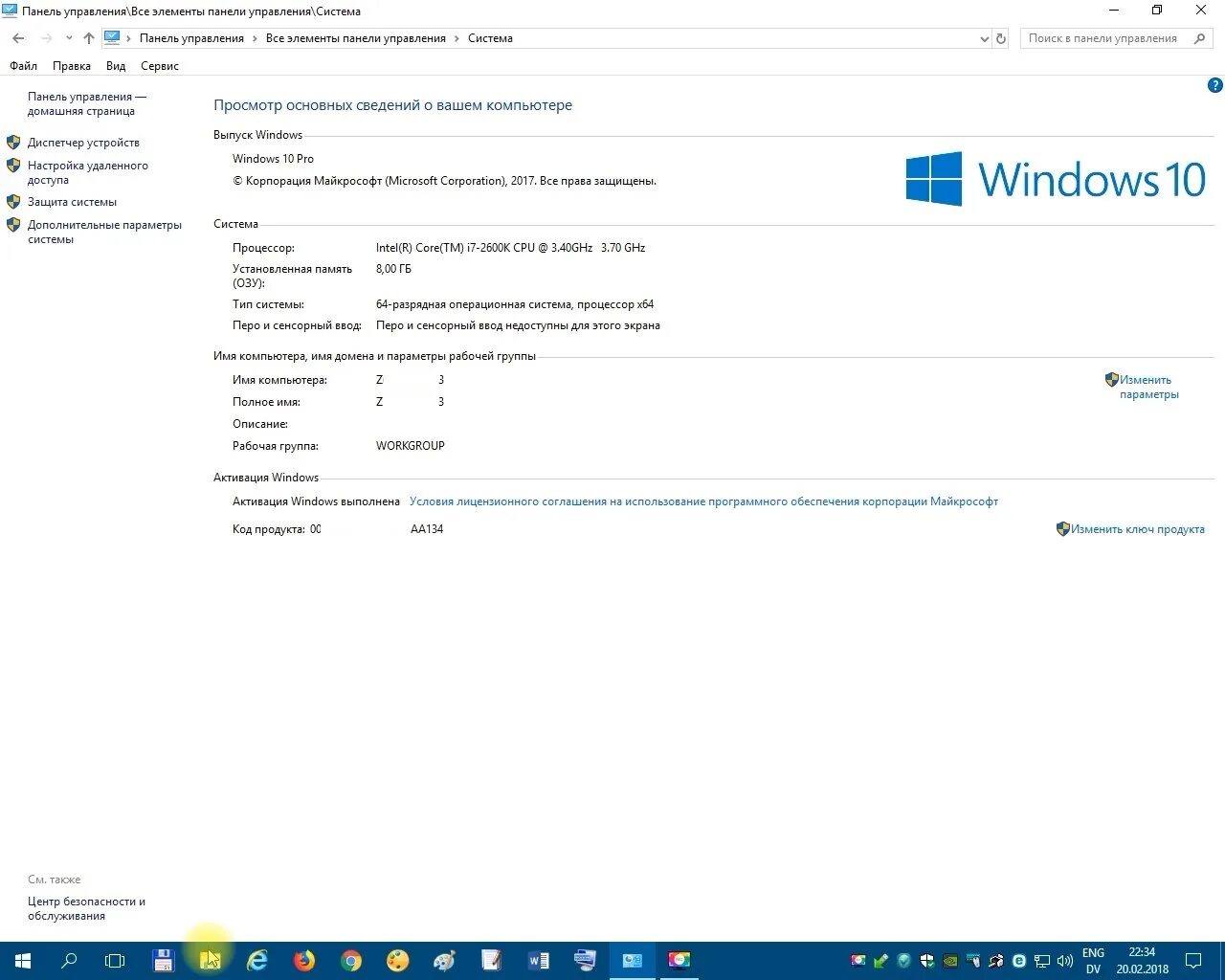Open Windows Defender shield in tray
1225x980 pixels.
pyautogui.click(x=927, y=960)
